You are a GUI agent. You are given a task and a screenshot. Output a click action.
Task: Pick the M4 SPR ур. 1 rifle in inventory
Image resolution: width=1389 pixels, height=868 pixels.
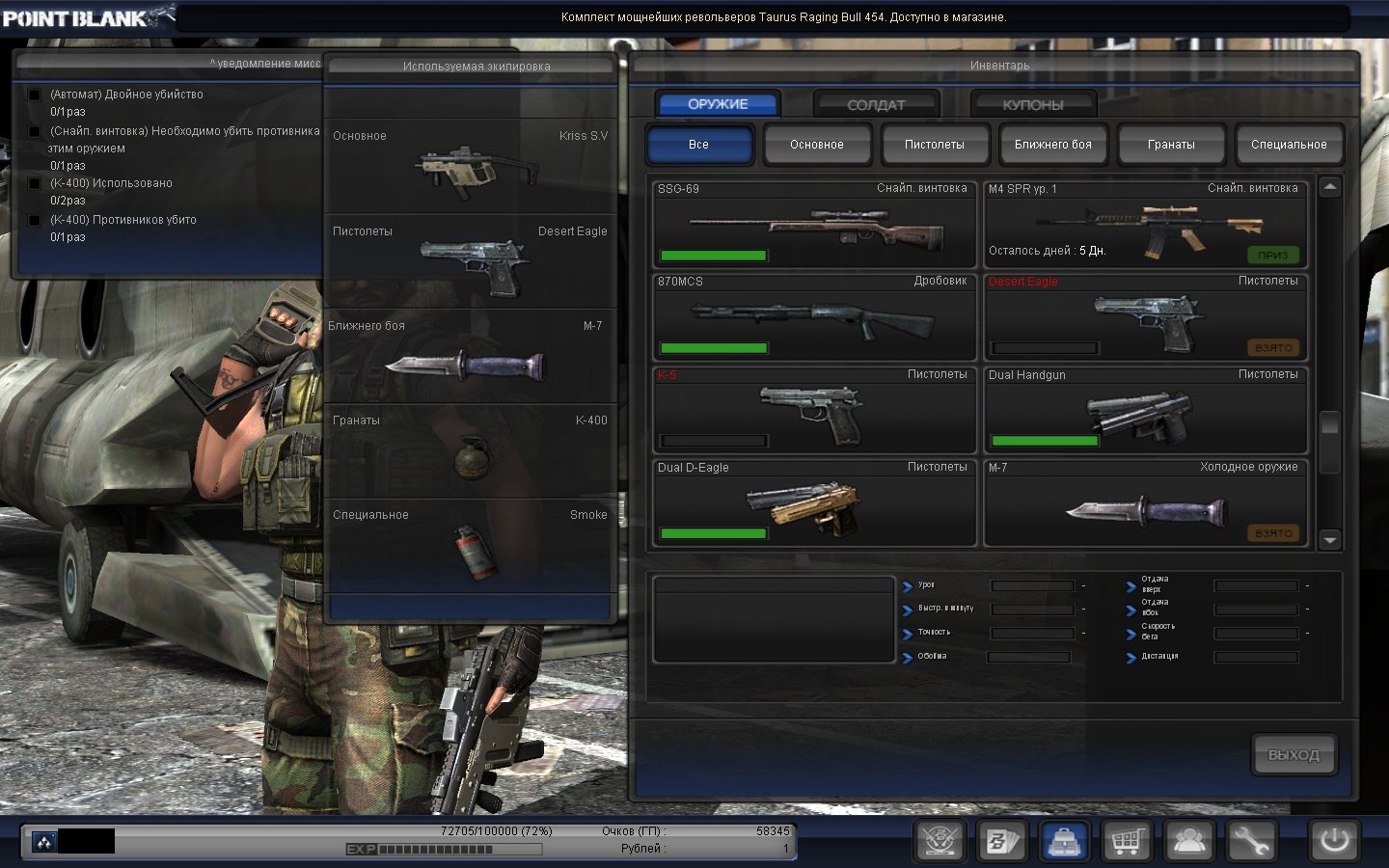1146,224
